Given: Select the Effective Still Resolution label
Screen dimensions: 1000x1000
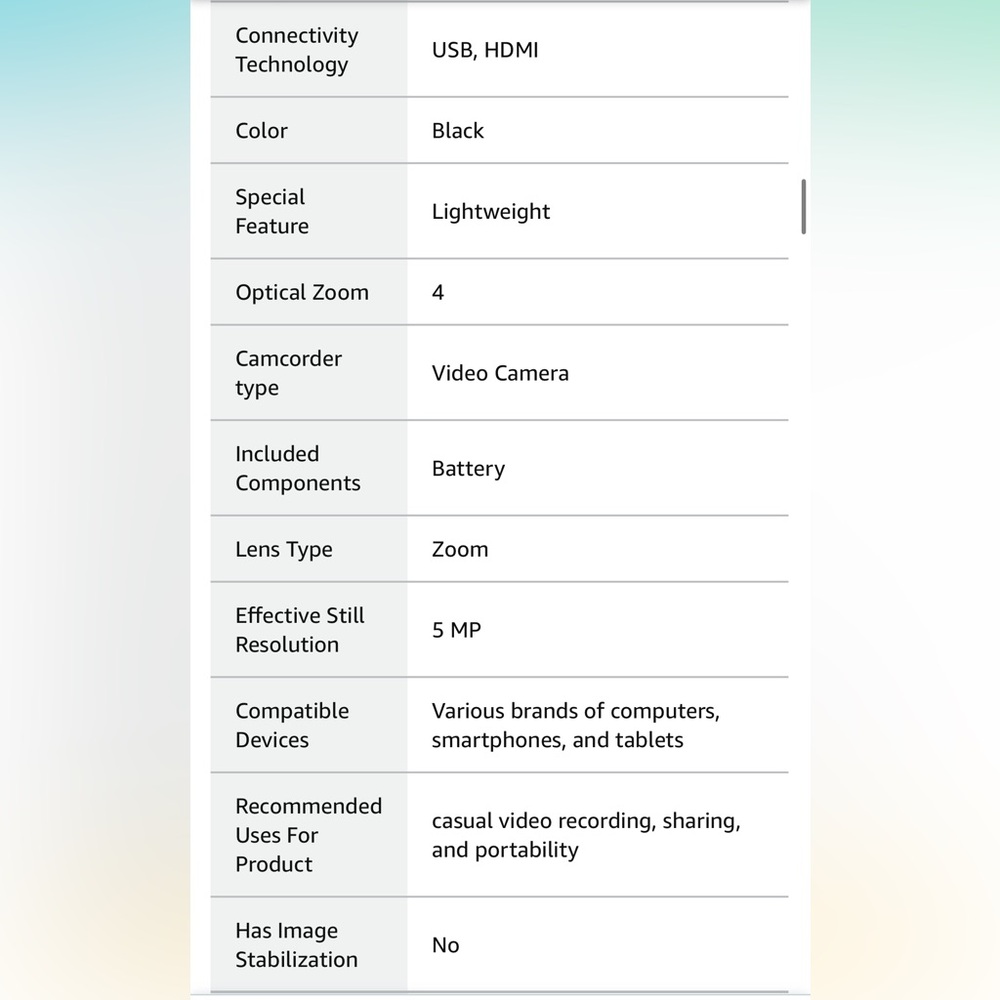Looking at the screenshot, I should point(300,630).
